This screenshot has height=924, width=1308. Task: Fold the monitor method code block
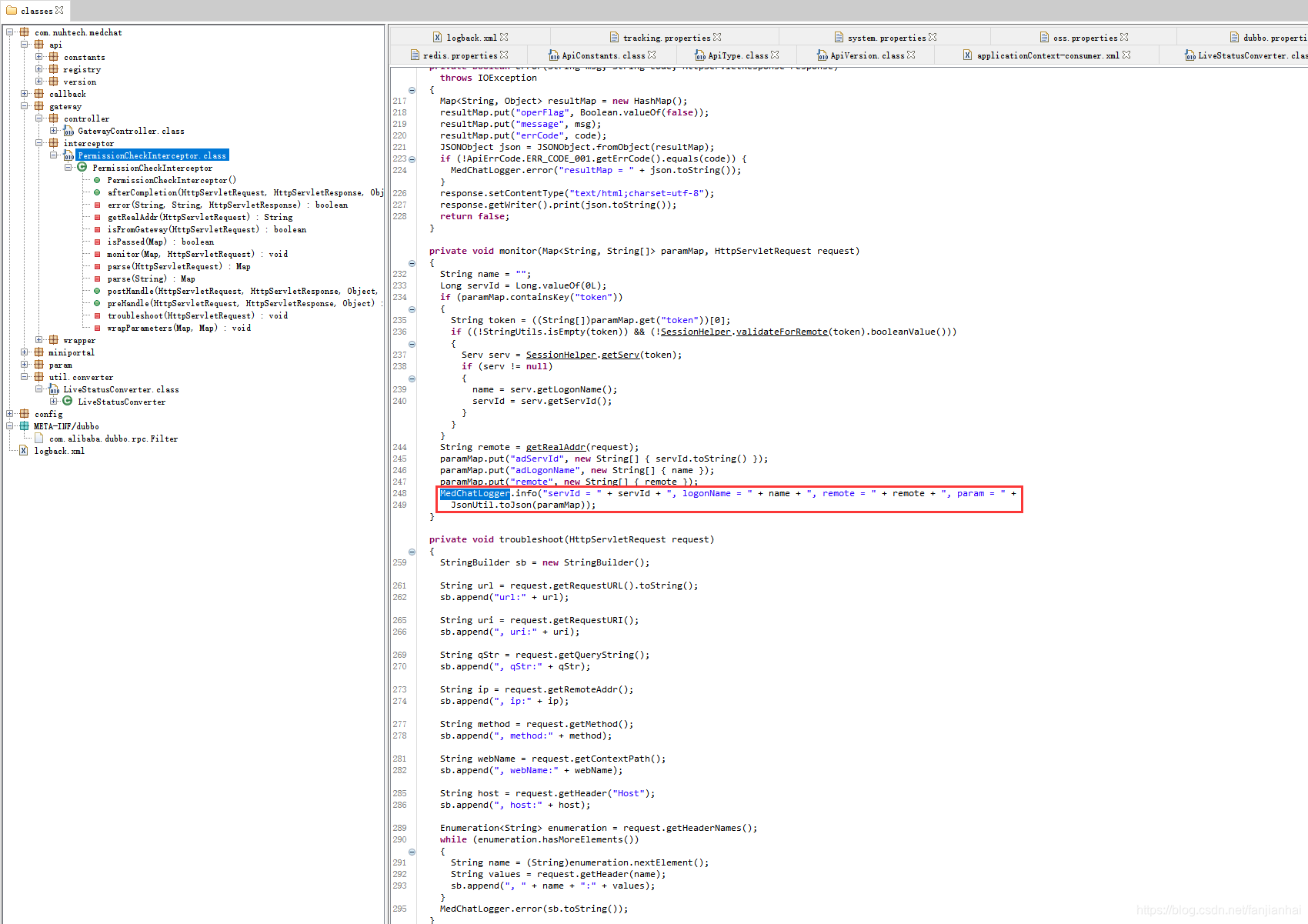[412, 263]
